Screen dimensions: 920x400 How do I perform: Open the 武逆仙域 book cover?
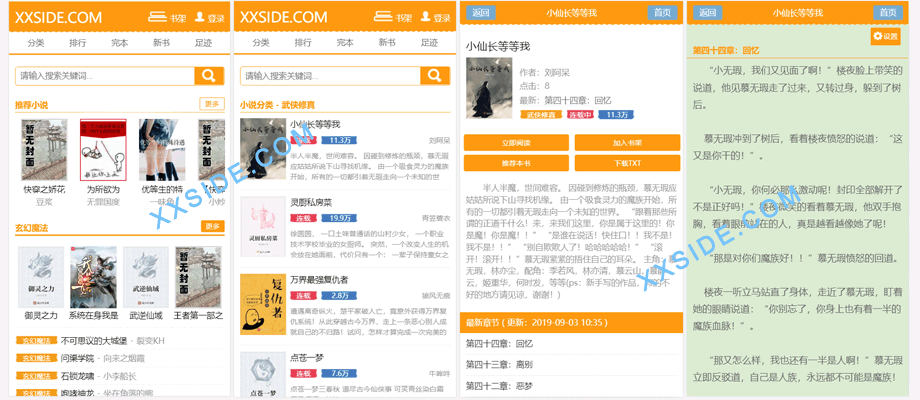[x=146, y=277]
